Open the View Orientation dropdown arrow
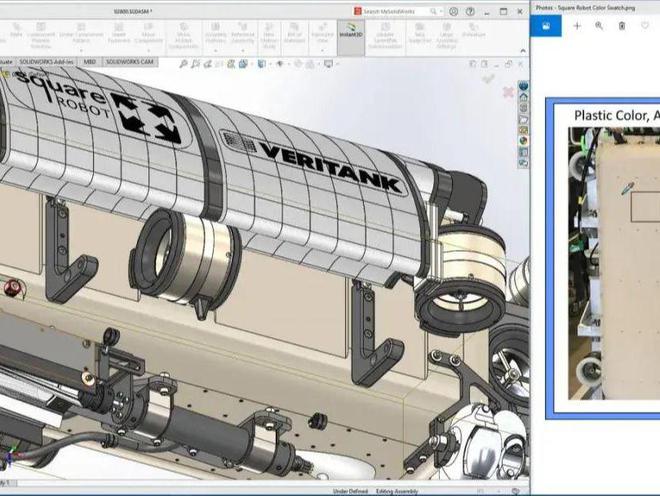 (250, 64)
